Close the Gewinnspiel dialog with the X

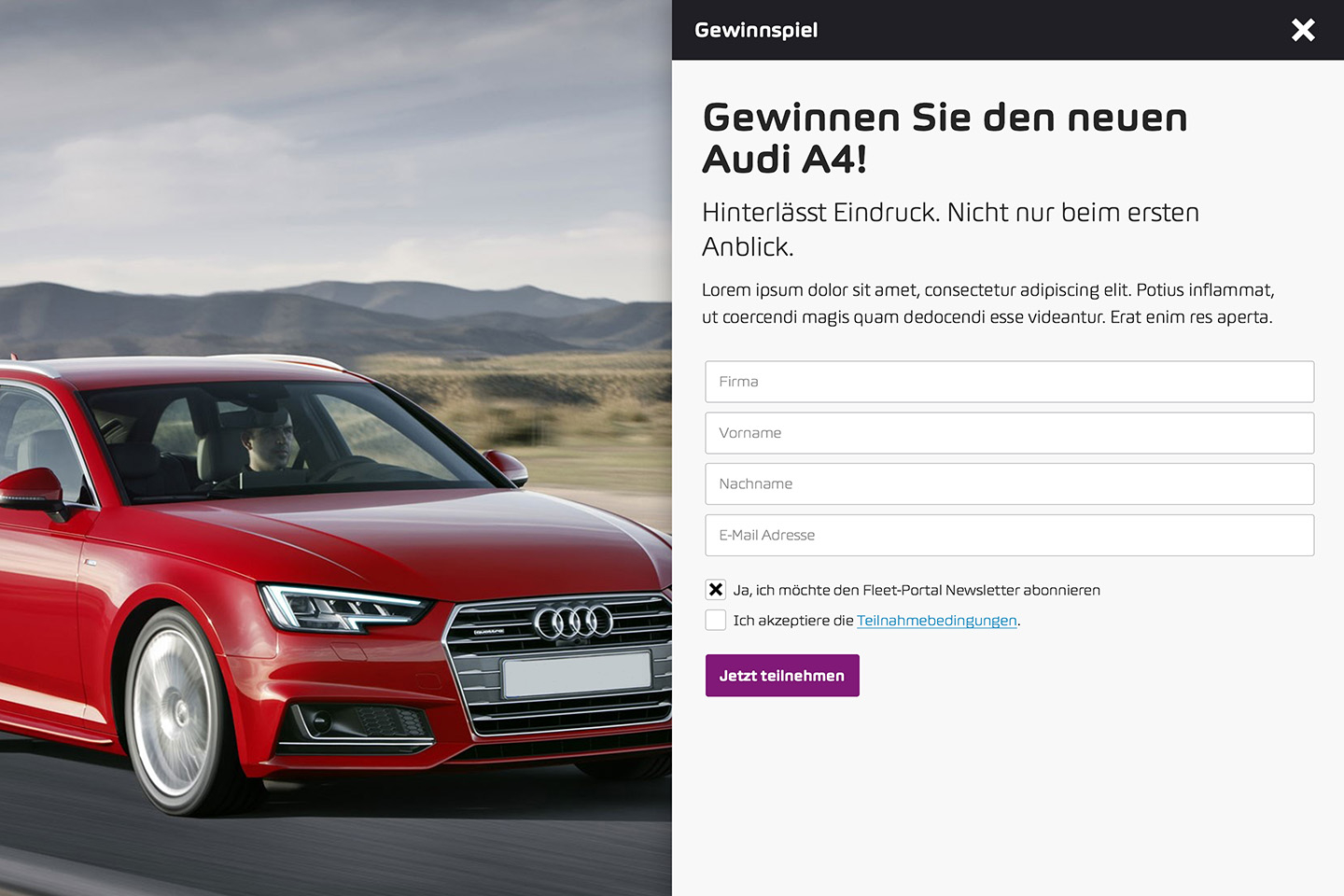coord(1303,30)
